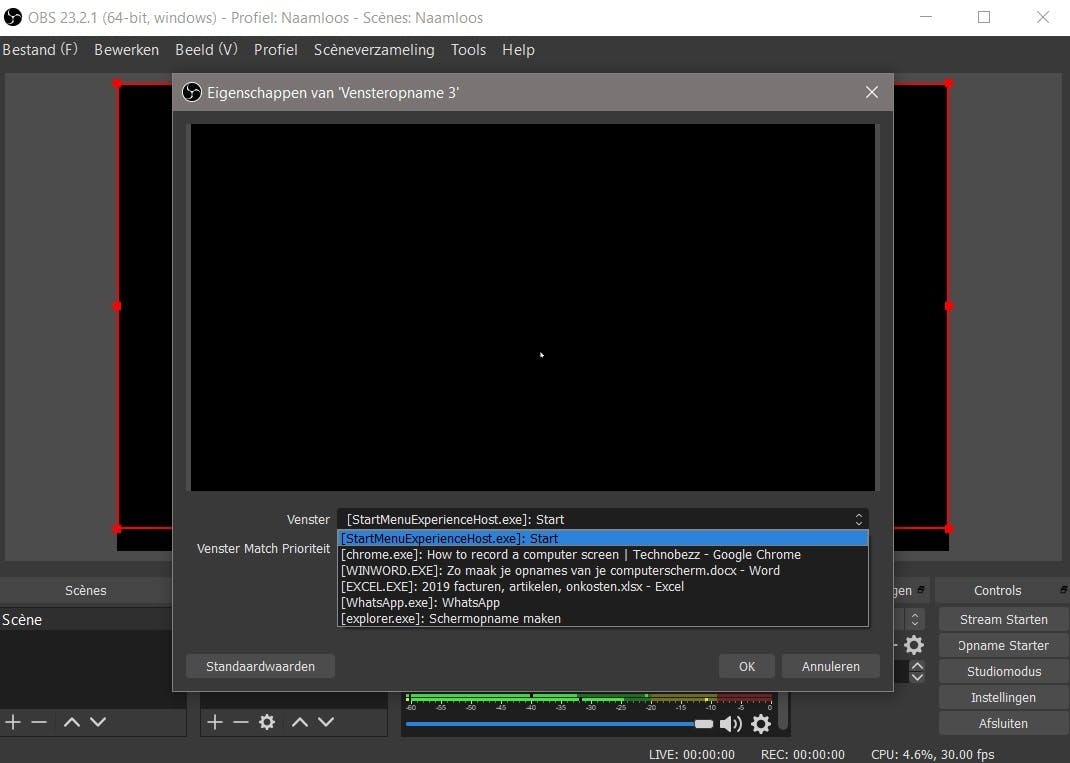Move the selected source up
1070x763 pixels.
point(300,722)
